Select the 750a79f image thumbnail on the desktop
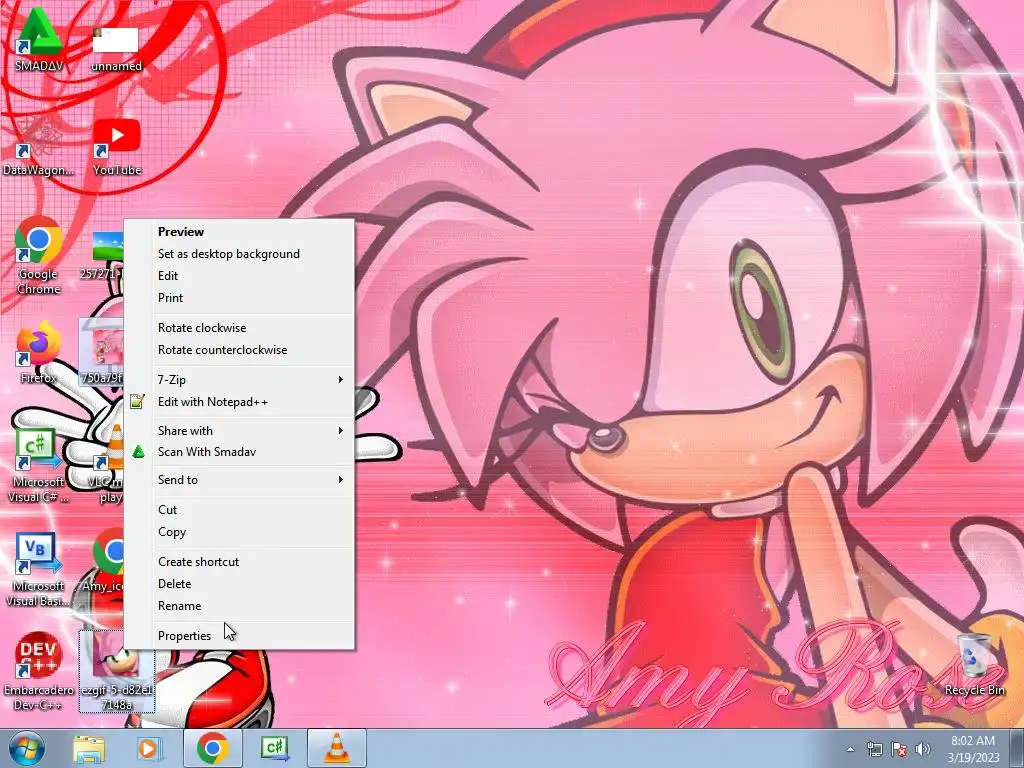1024x768 pixels. click(x=102, y=351)
